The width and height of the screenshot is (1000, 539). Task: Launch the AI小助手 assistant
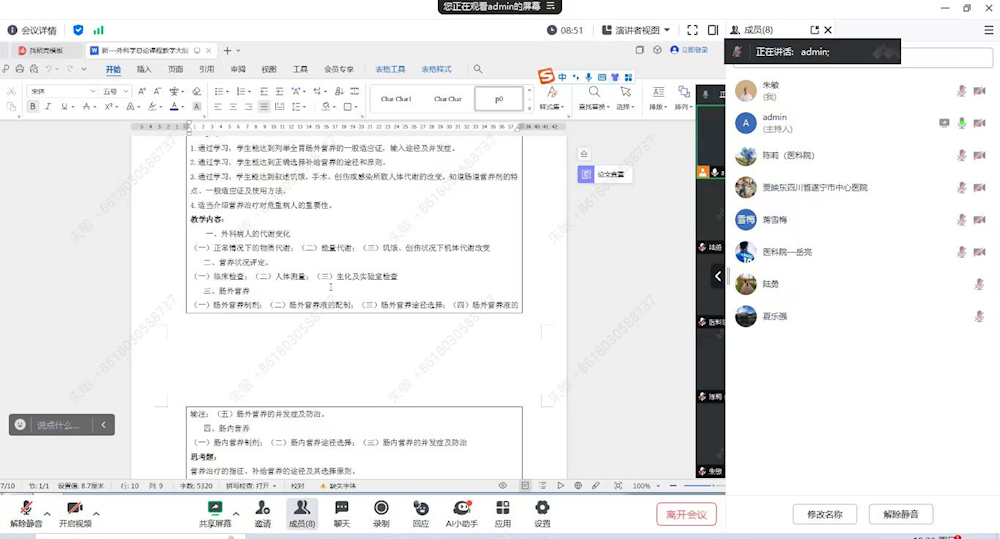click(461, 514)
